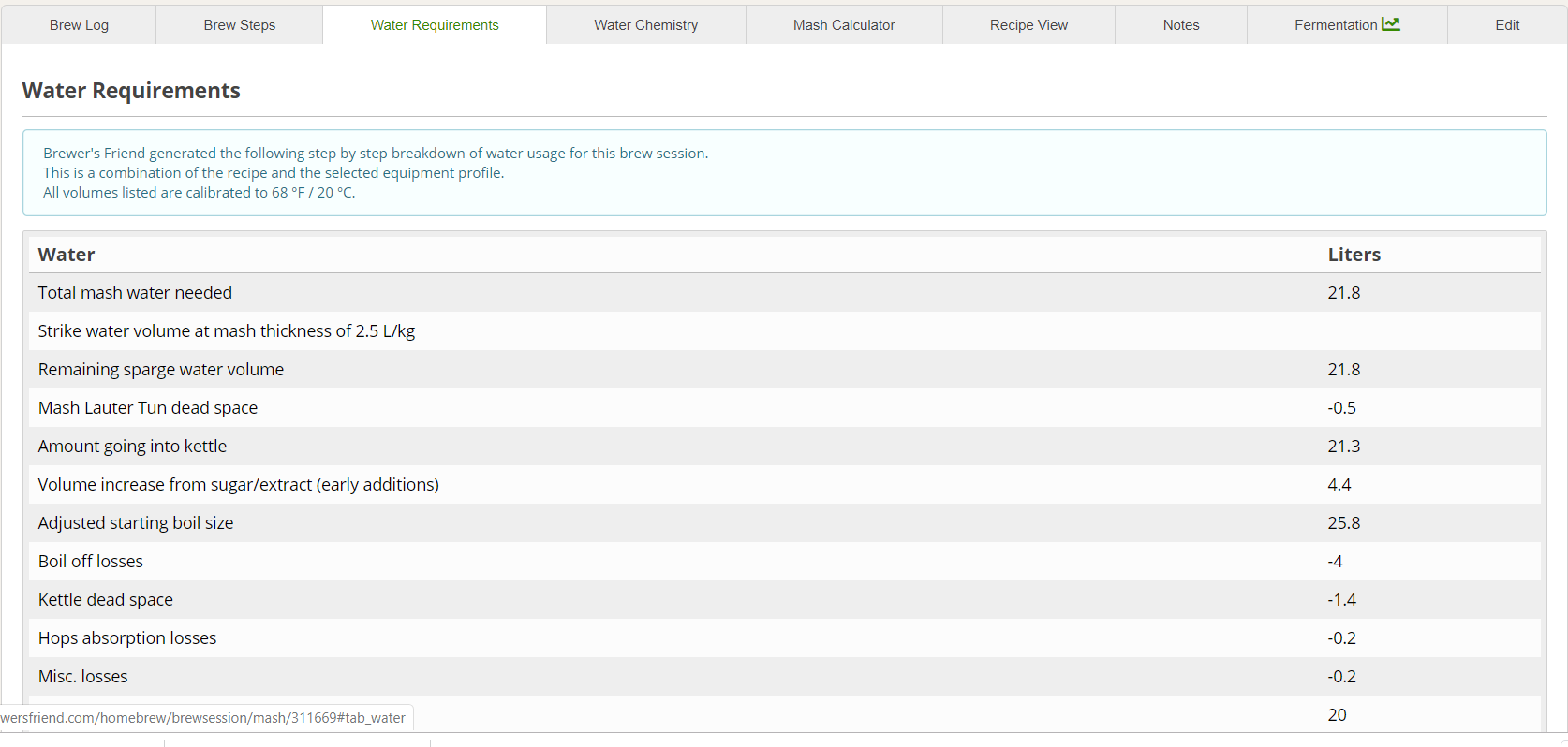Click 'Adjusted starting boil size' label

[136, 523]
